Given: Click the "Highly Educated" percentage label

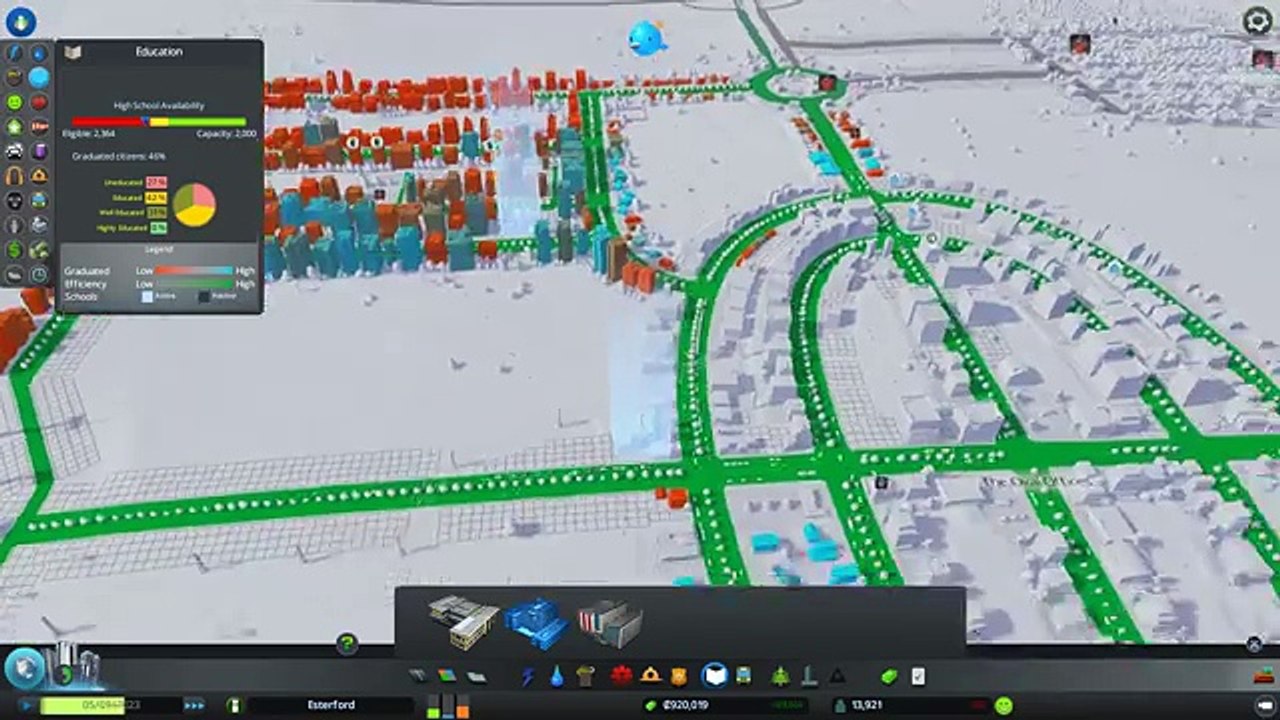Looking at the screenshot, I should click(x=121, y=228).
